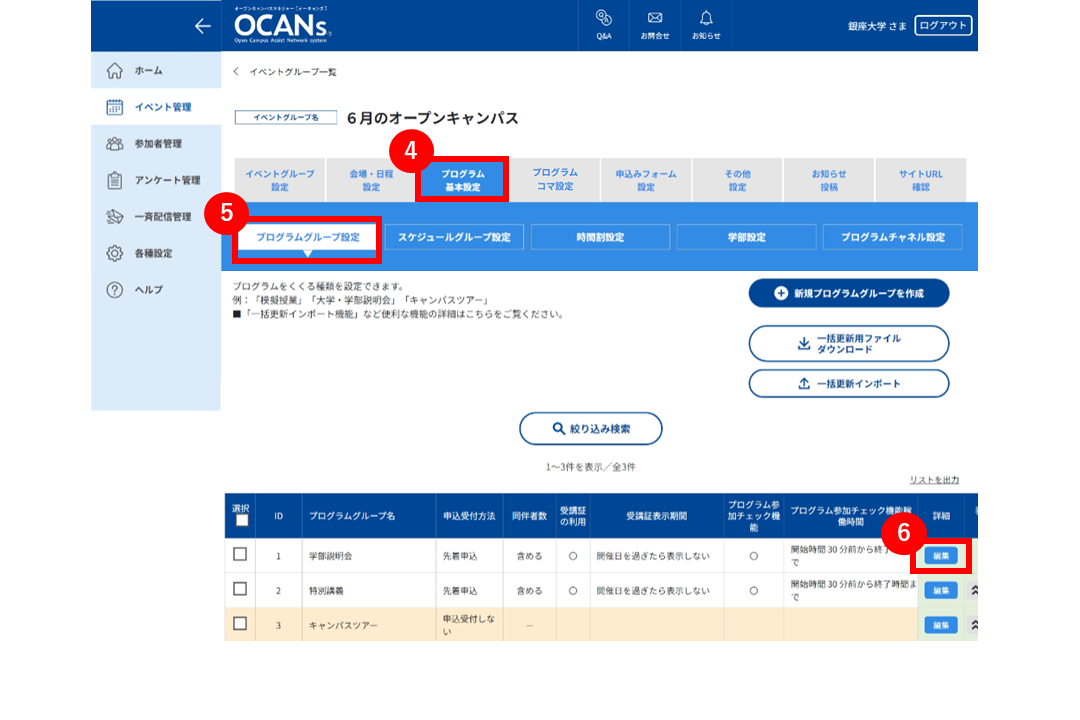Click the 1〜3件を表示/全3件 count text
This screenshot has height=720, width=1080.
pos(590,467)
